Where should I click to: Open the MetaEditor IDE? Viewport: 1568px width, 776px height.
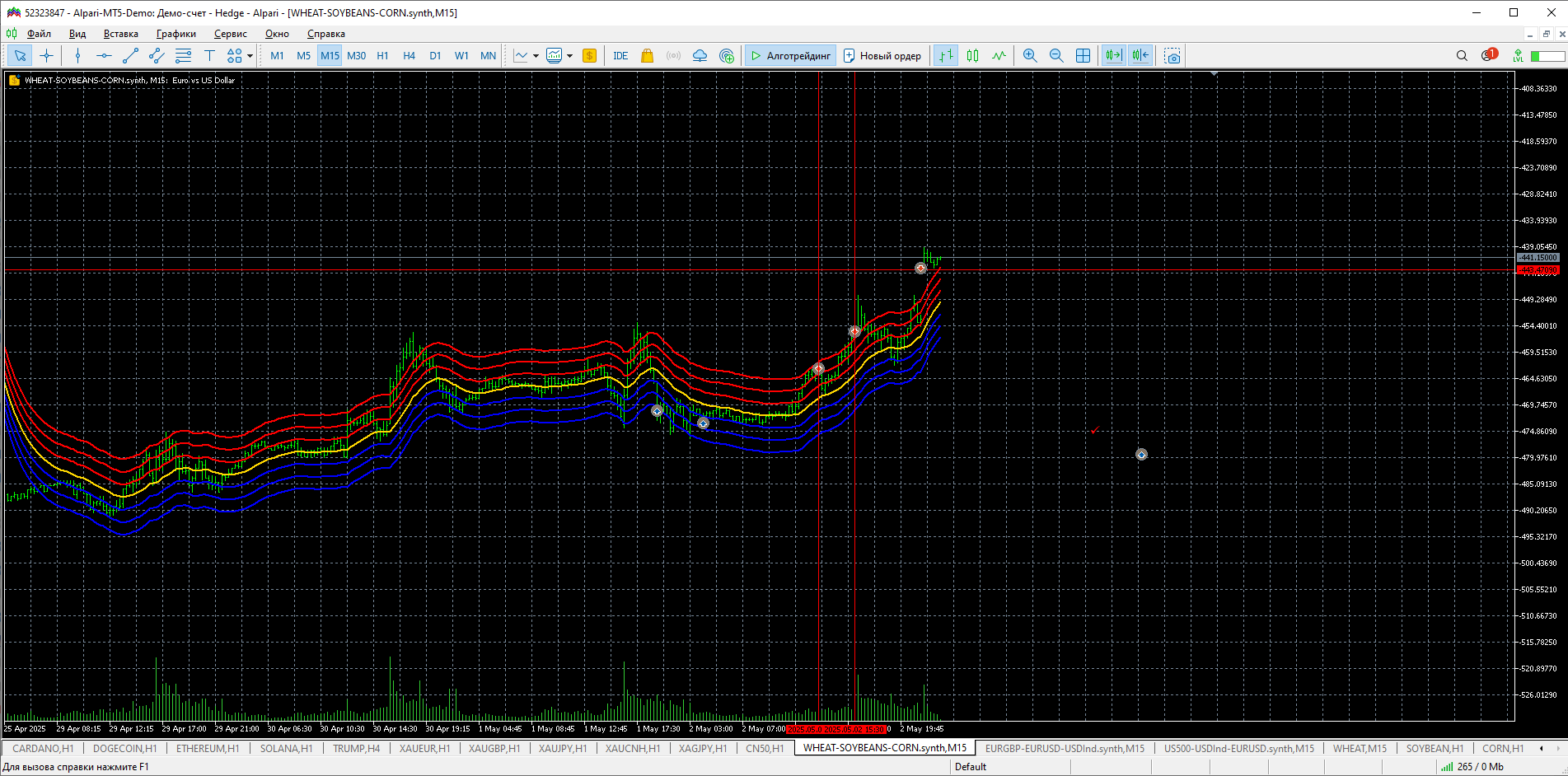(x=620, y=56)
